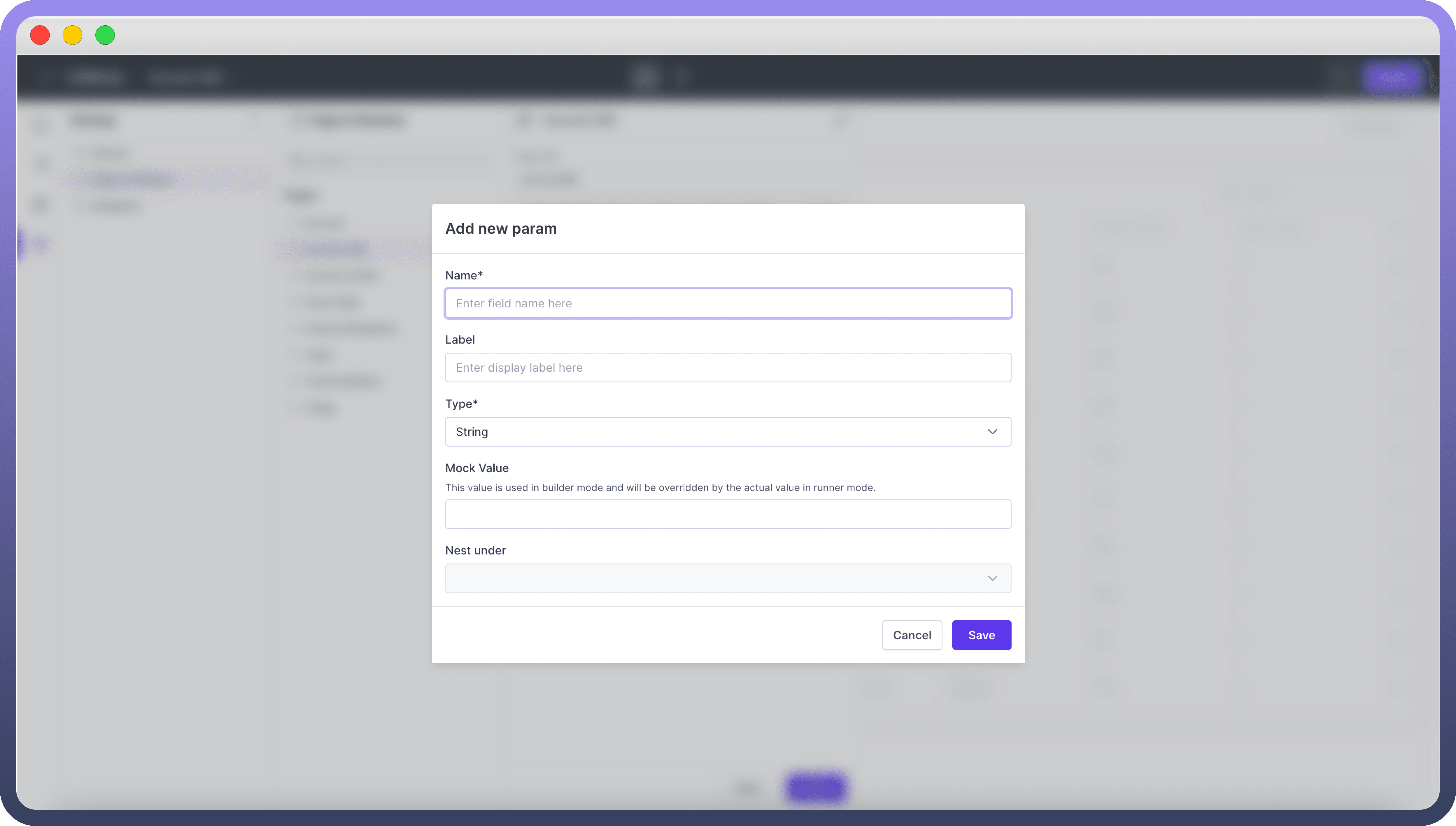Click the "Label" caption above display input
The height and width of the screenshot is (826, 1456).
(459, 339)
